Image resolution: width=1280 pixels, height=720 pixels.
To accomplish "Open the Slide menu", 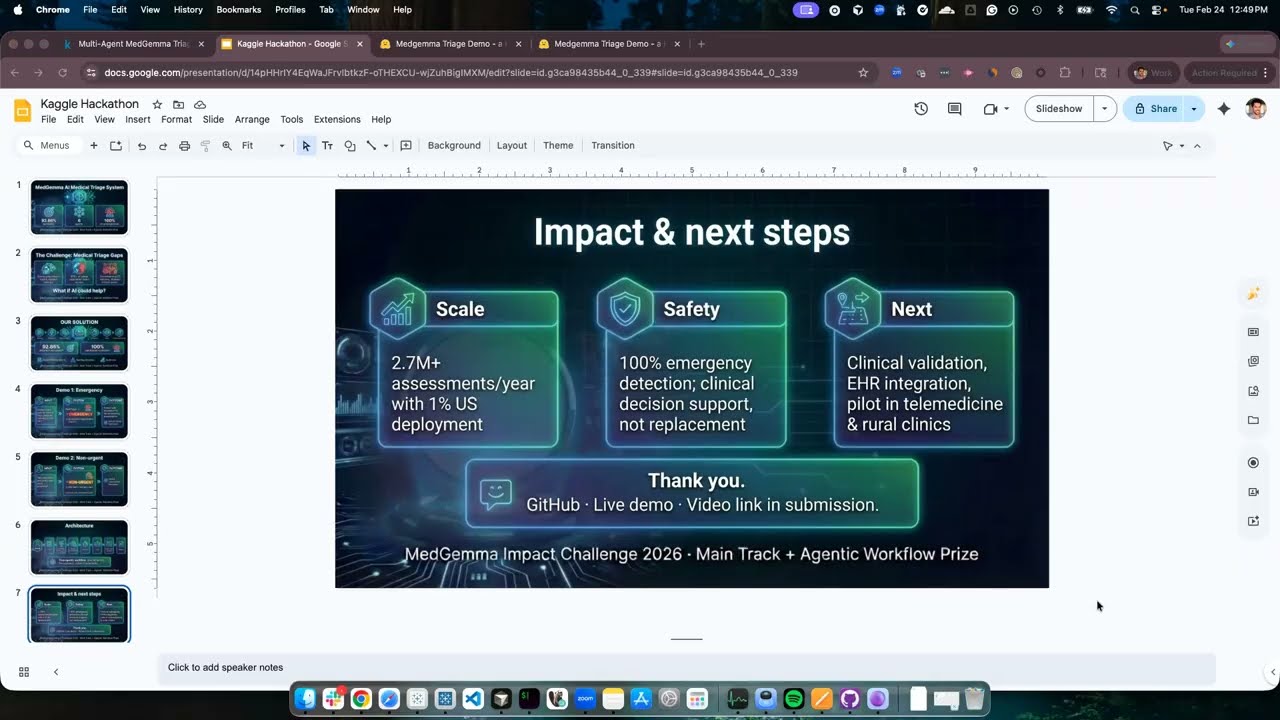I will (213, 119).
